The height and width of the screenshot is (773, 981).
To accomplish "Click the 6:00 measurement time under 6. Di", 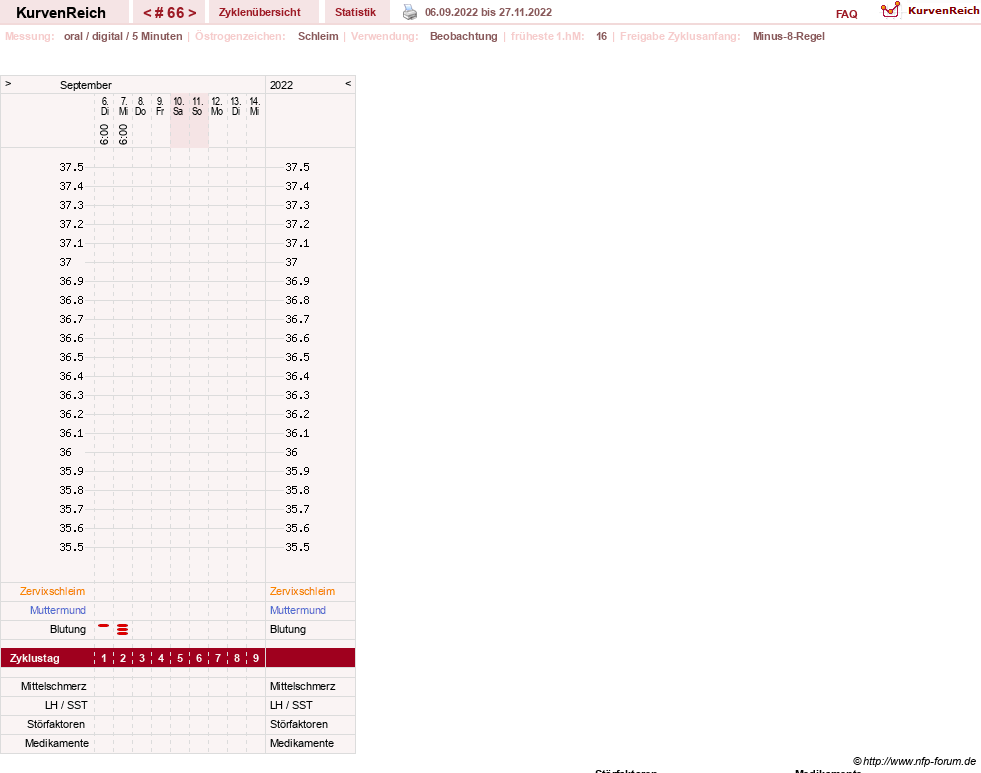I will point(104,134).
